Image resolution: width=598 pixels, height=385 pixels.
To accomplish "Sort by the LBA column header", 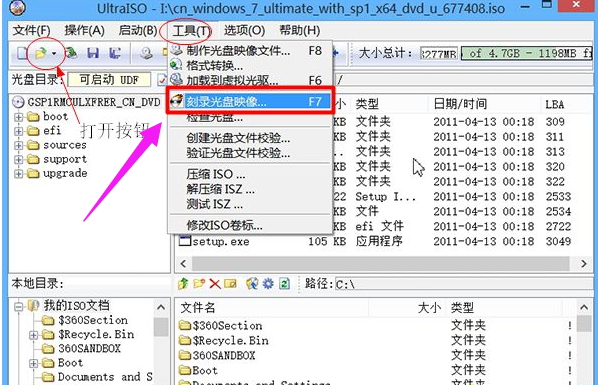I will (566, 104).
